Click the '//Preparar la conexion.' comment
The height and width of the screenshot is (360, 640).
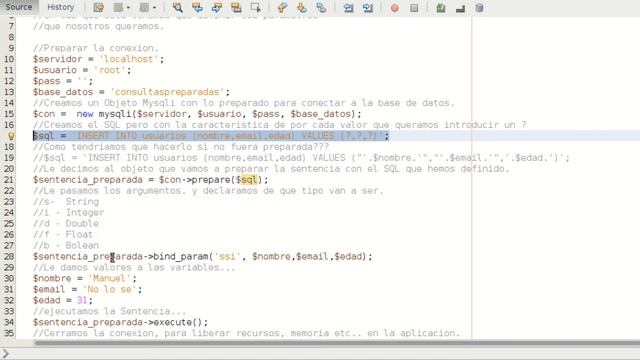point(96,48)
